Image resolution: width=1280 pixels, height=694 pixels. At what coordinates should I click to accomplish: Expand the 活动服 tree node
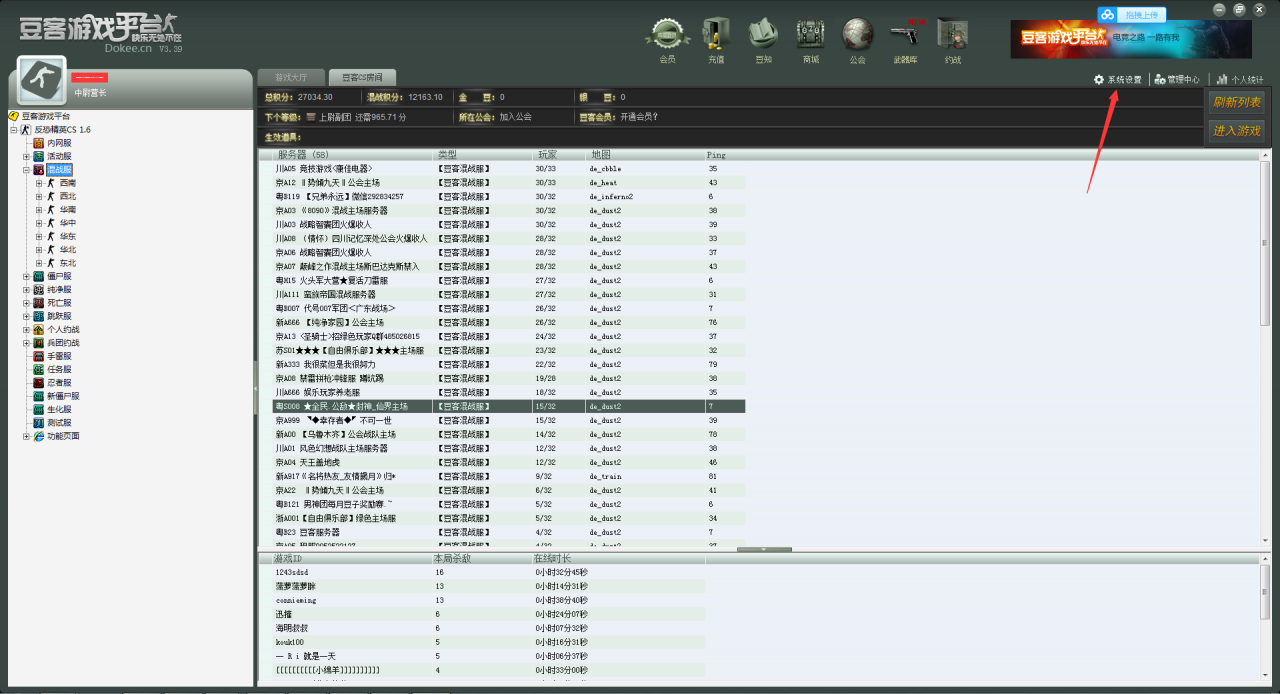coord(24,156)
